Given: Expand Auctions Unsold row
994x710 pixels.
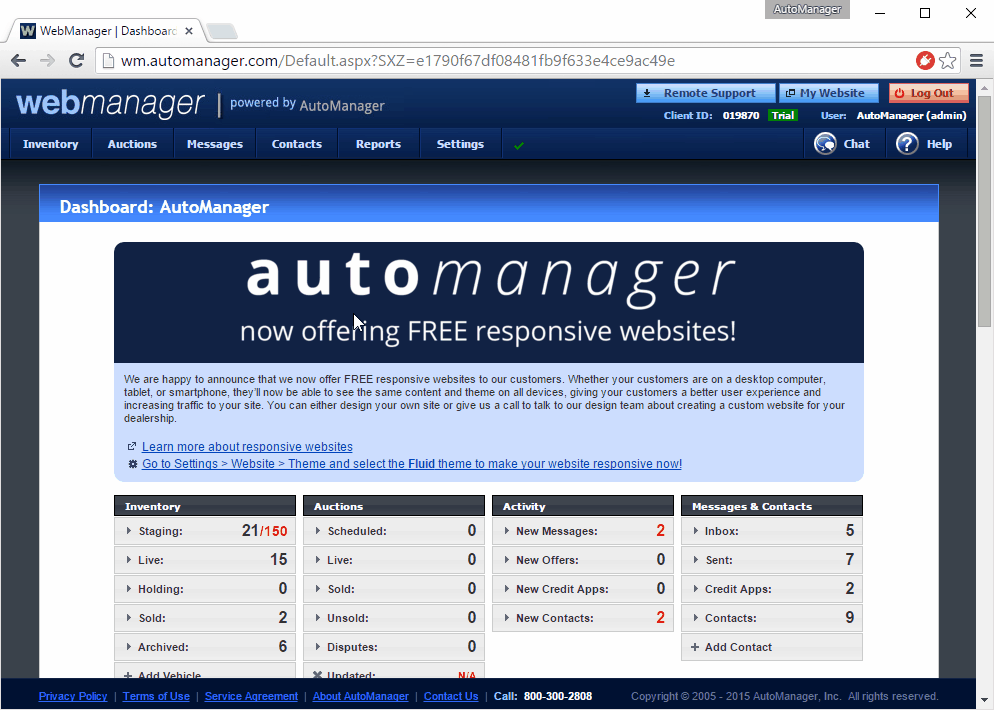Looking at the screenshot, I should [394, 618].
